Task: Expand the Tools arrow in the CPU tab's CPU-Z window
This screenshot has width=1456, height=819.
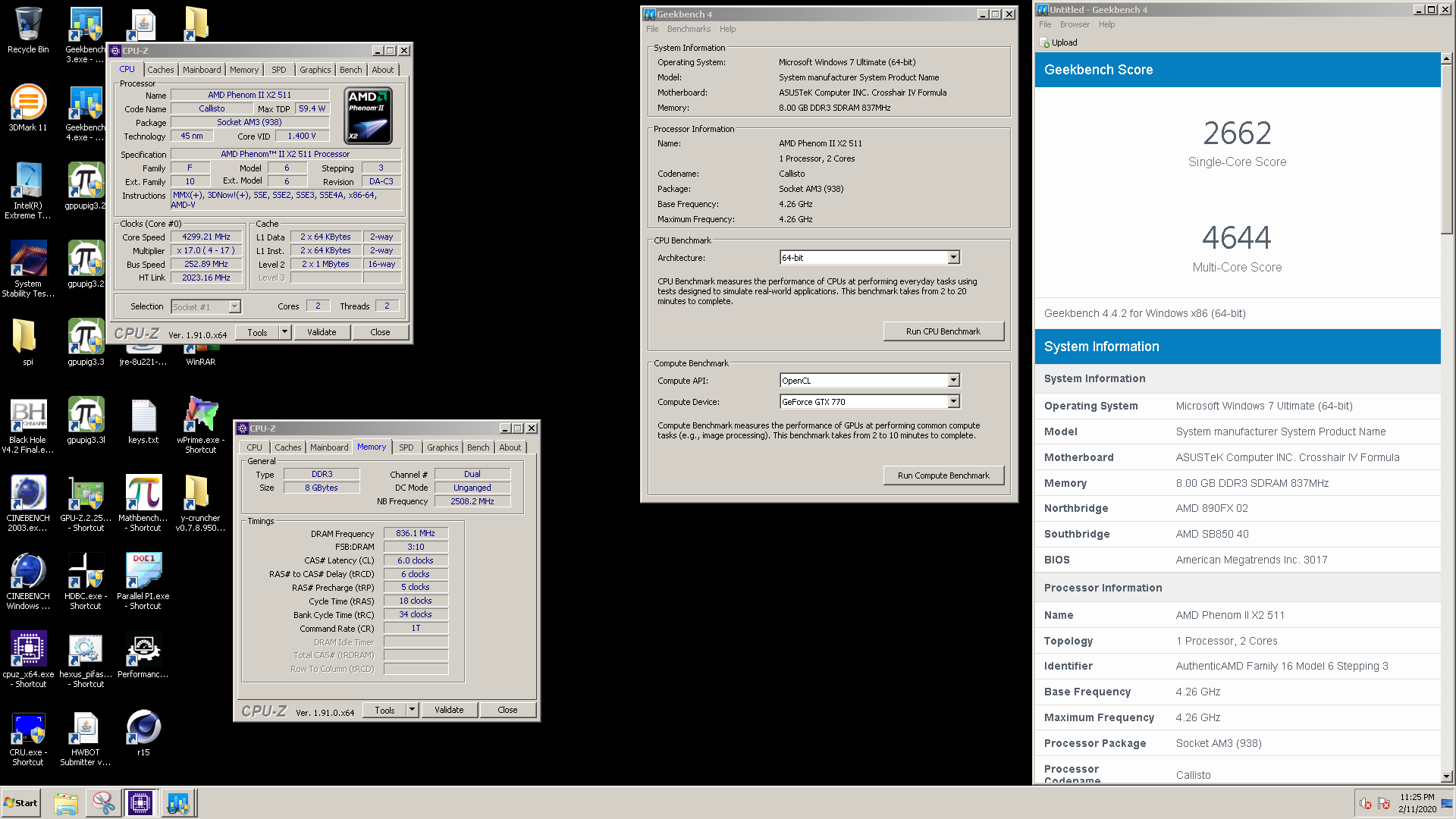Action: pyautogui.click(x=284, y=332)
